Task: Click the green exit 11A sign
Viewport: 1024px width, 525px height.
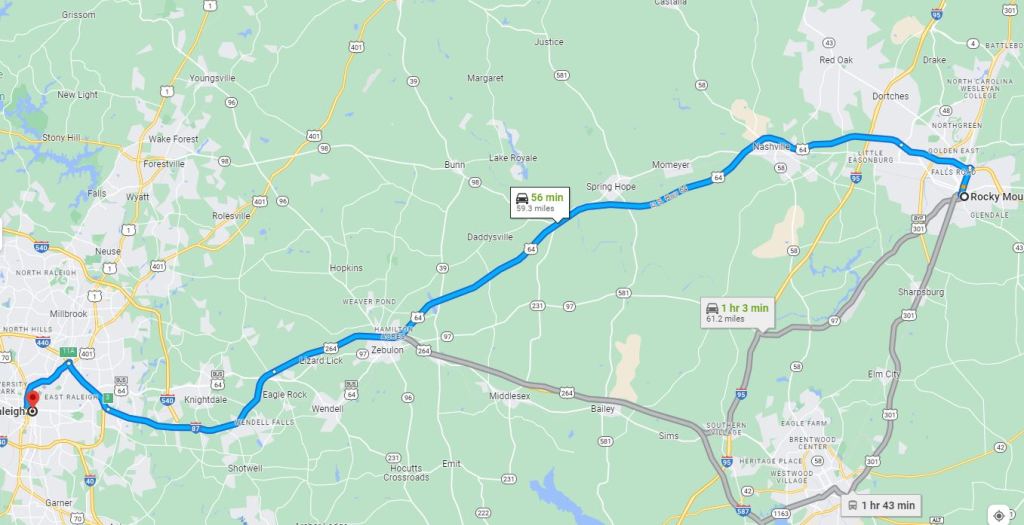Action: tap(69, 352)
